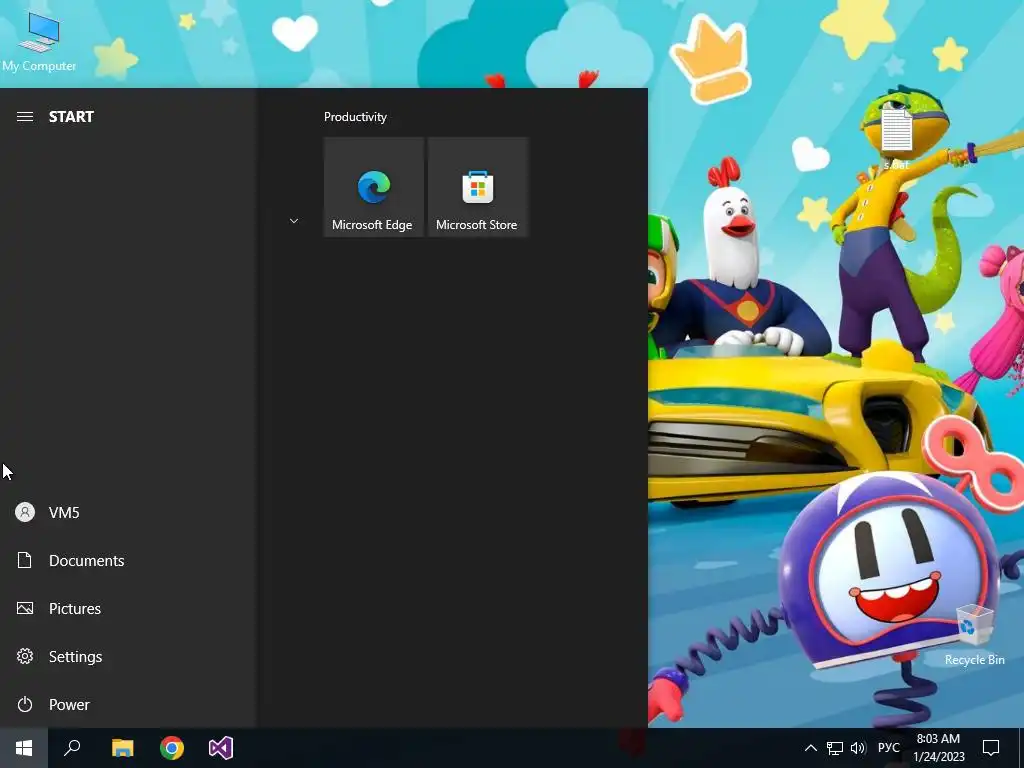1024x768 pixels.
Task: Open Documents from Start menu
Action: click(x=128, y=560)
